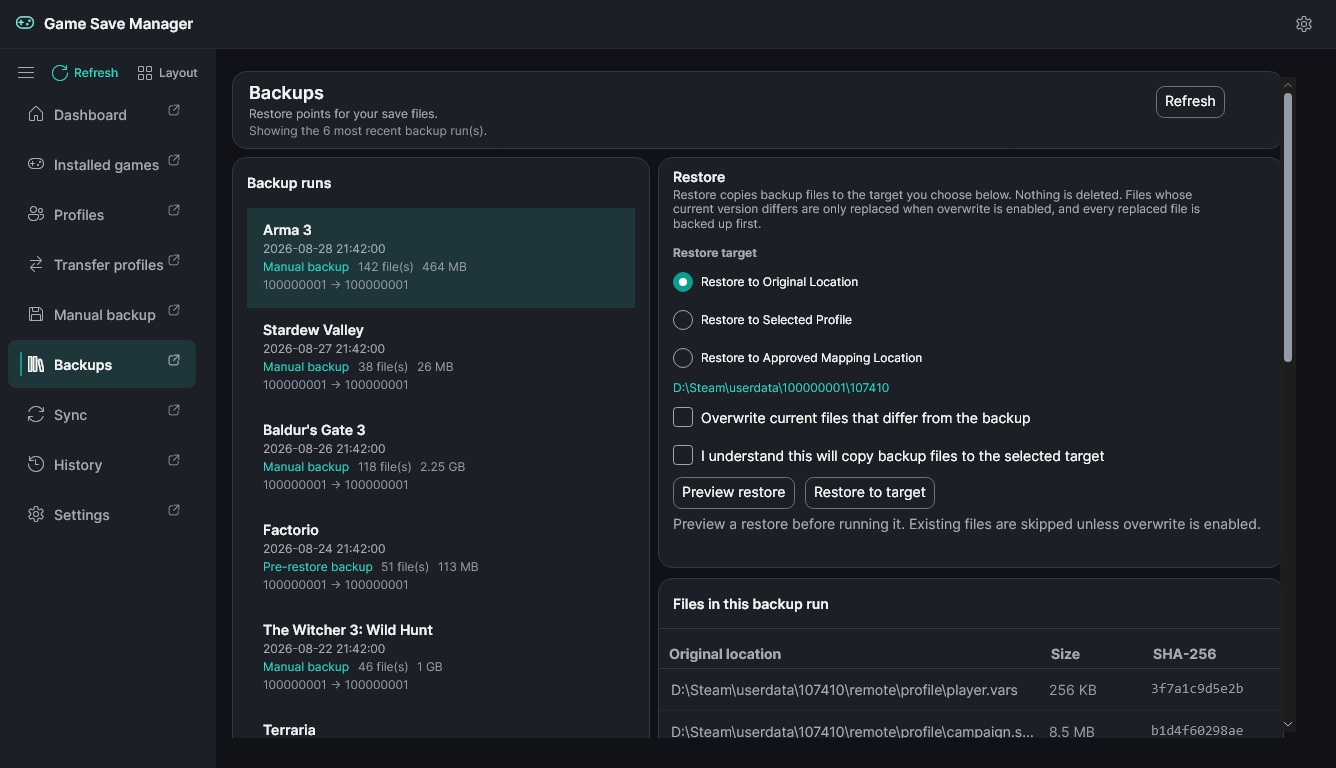Click the Backups library icon
Viewport: 1336px width, 768px height.
[x=36, y=364]
